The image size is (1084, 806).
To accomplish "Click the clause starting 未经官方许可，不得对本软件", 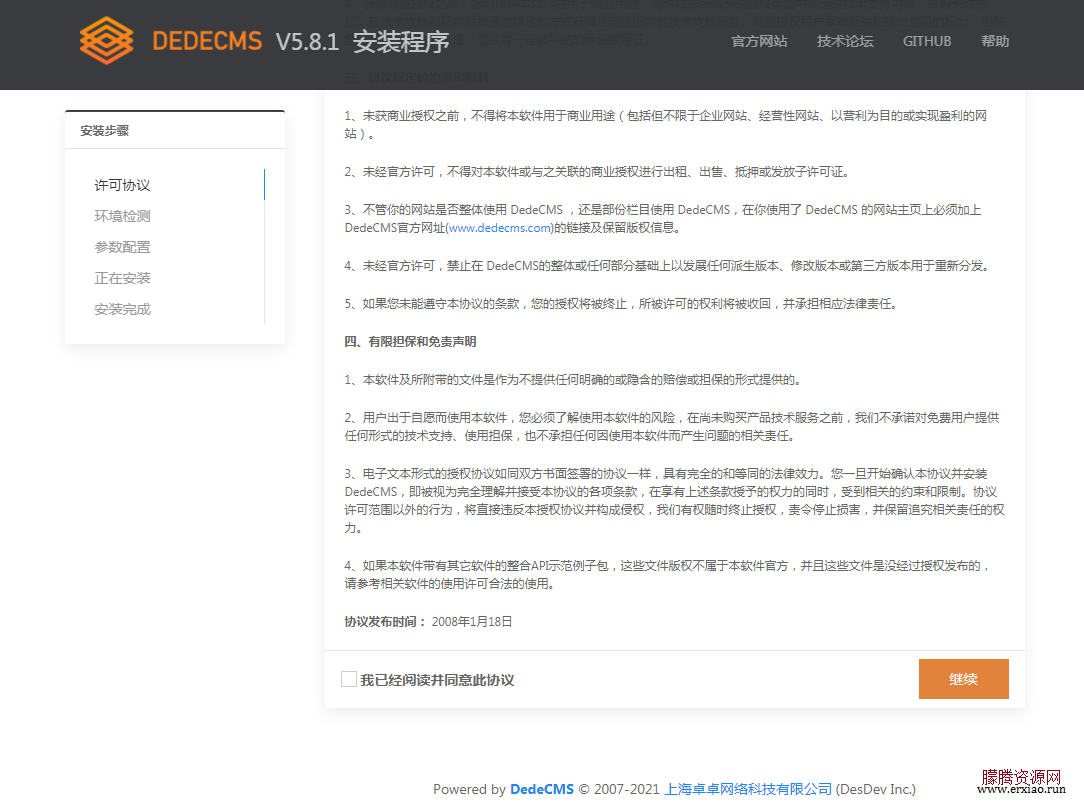I will 597,171.
